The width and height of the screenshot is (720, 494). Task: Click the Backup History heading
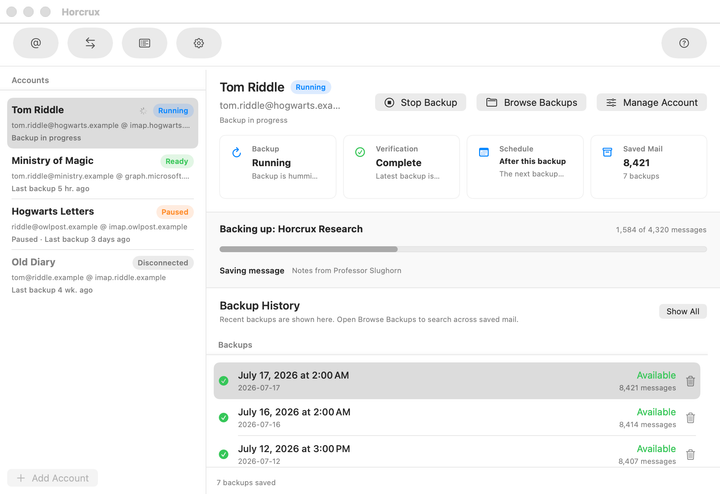pos(259,305)
